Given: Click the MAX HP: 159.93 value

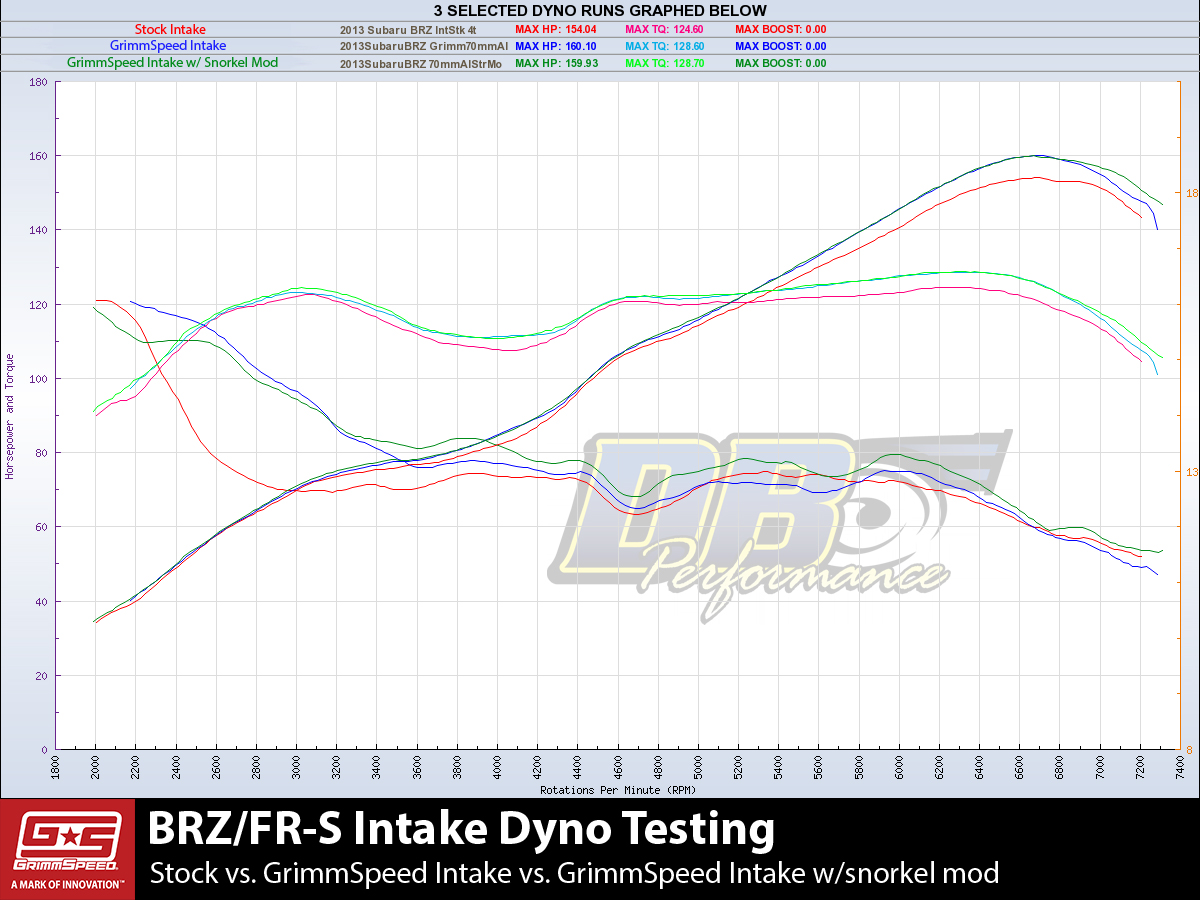Looking at the screenshot, I should tap(554, 63).
